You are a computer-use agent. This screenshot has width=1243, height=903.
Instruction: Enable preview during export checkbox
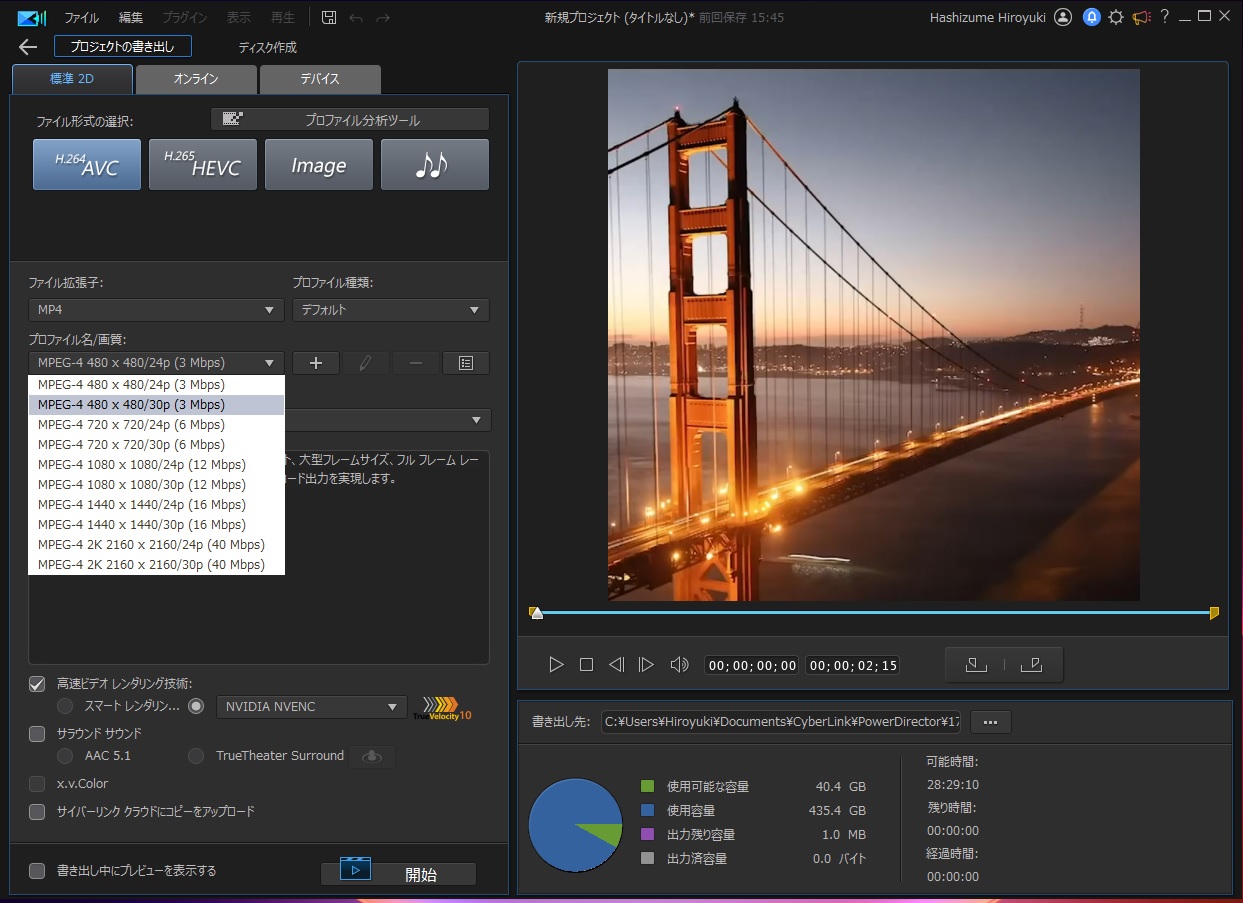[x=37, y=871]
